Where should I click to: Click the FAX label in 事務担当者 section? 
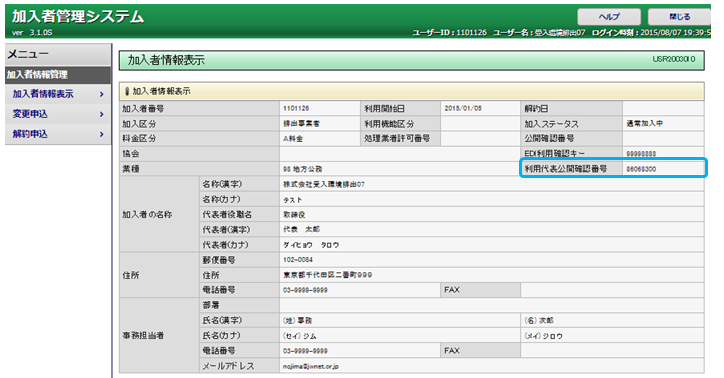pyautogui.click(x=480, y=351)
